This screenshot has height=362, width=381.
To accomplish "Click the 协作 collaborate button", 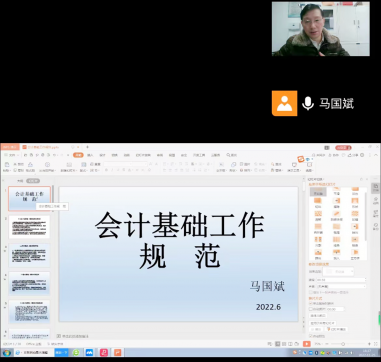I will pyautogui.click(x=334, y=155).
